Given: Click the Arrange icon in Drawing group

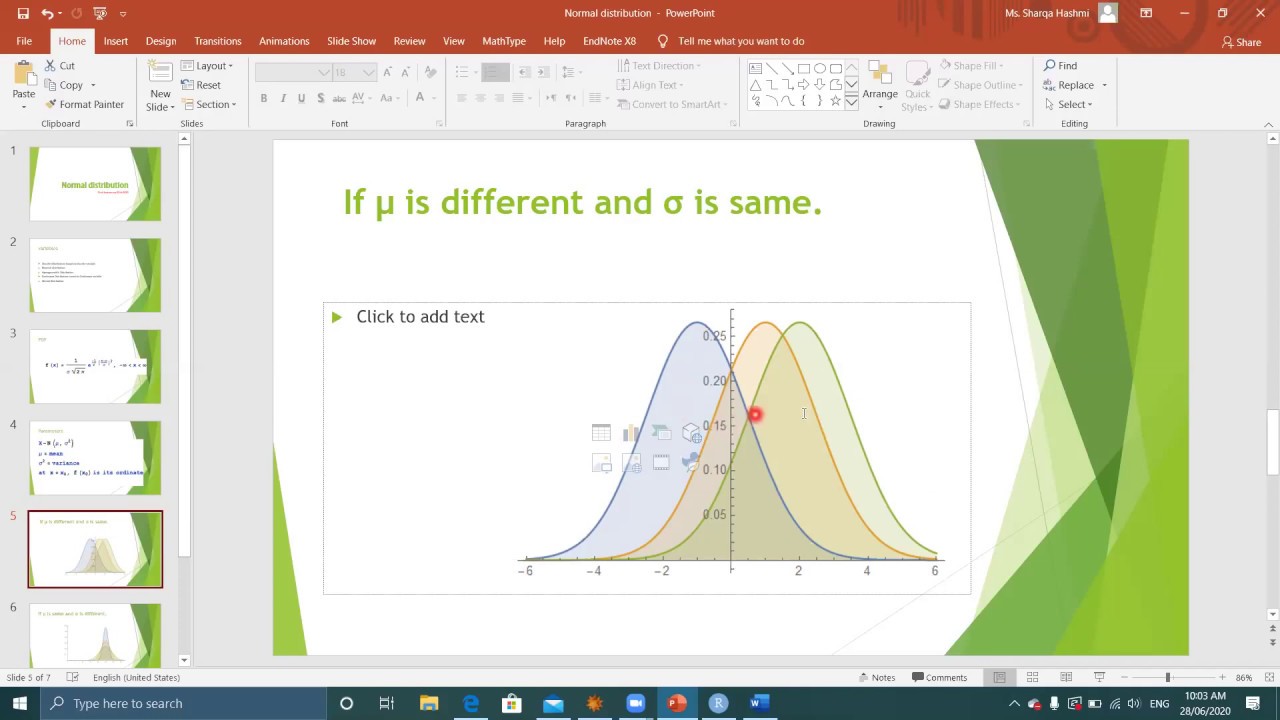Looking at the screenshot, I should 880,74.
